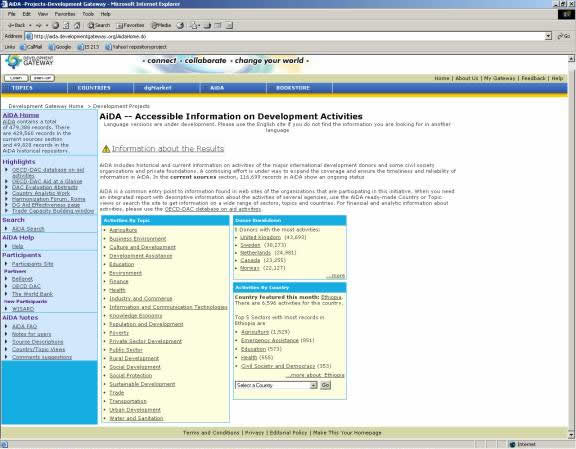Screen dimensions: 576x449
Task: Open the Favorites menu
Action: [x=65, y=14]
